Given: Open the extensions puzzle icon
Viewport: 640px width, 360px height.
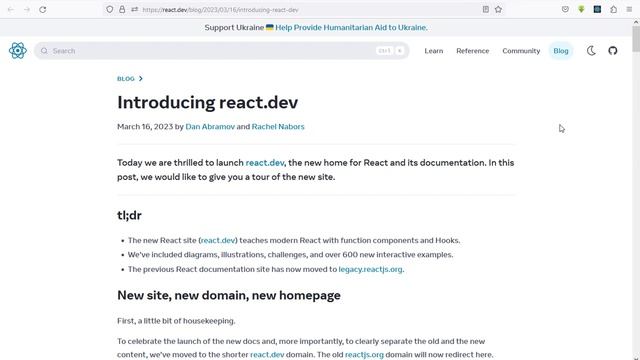Looking at the screenshot, I should tap(613, 9).
